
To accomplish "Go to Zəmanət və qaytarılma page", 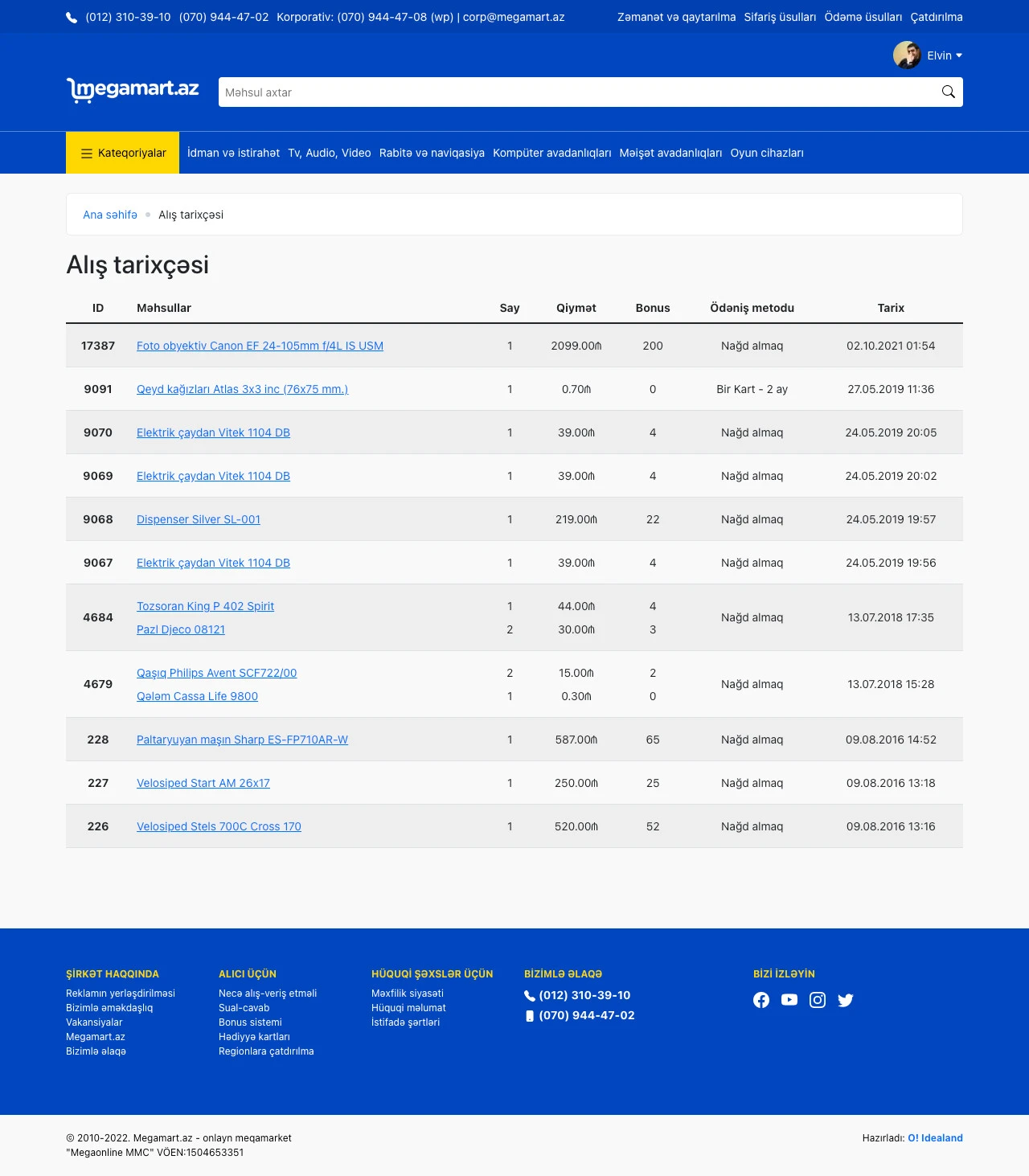I will [x=676, y=17].
